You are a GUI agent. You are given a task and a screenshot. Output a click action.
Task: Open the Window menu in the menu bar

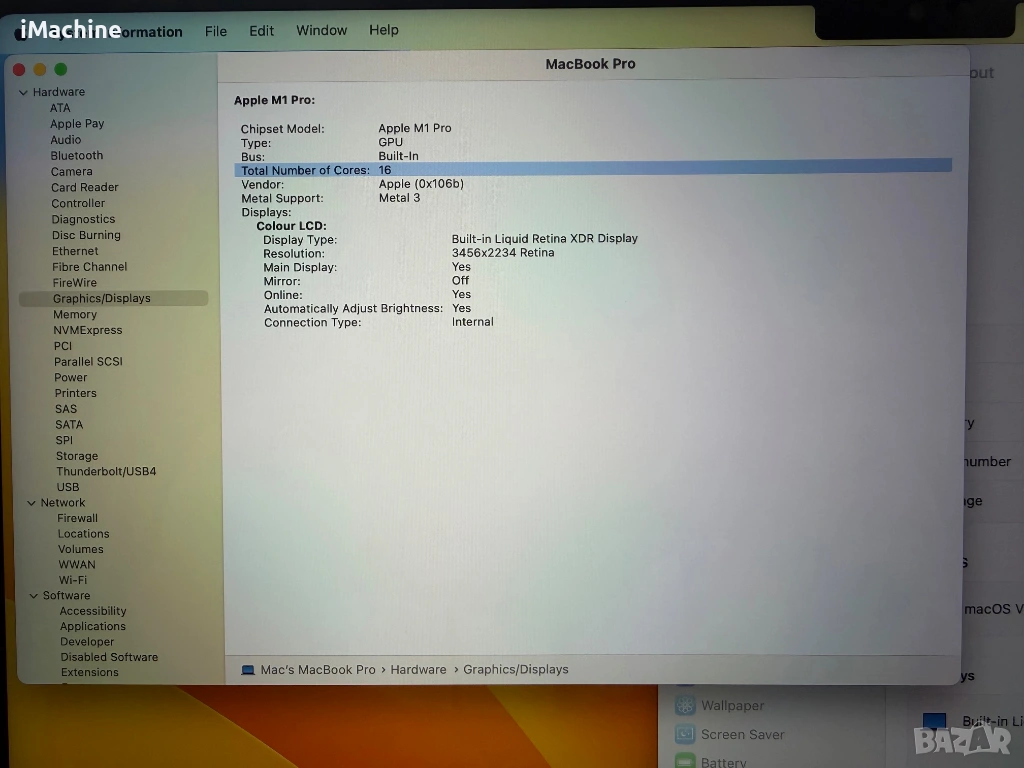pos(321,30)
